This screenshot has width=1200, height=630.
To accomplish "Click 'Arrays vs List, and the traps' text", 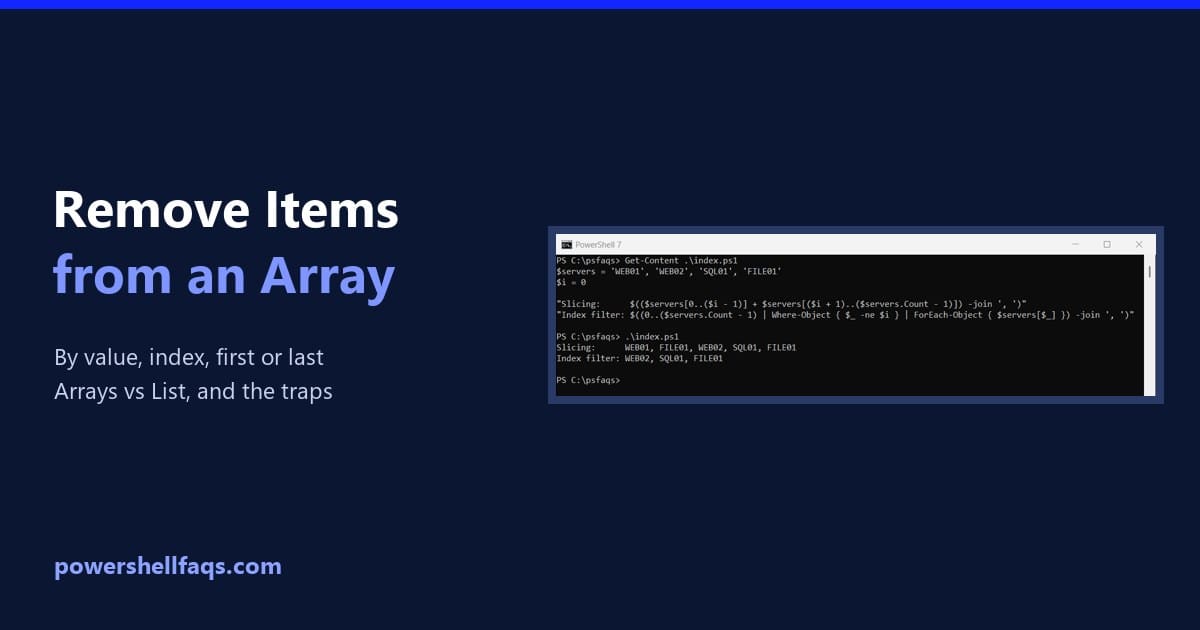I will [x=193, y=391].
